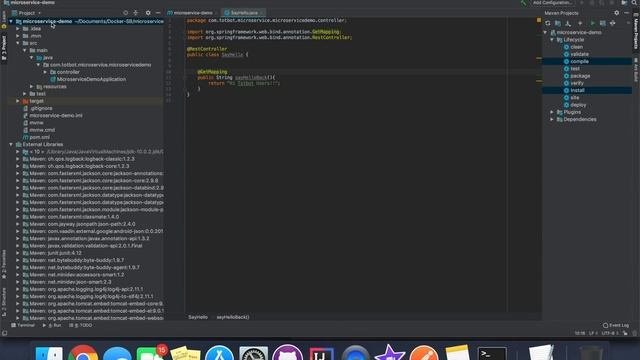
Task: Click the yellow inspection indicator square in editor
Action: coord(539,20)
